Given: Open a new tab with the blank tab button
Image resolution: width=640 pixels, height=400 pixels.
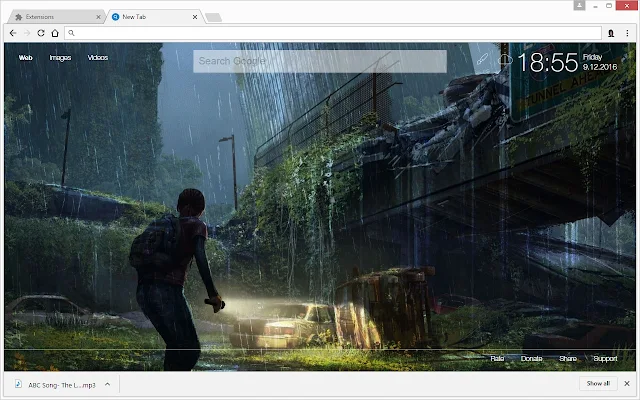Looking at the screenshot, I should pyautogui.click(x=213, y=17).
